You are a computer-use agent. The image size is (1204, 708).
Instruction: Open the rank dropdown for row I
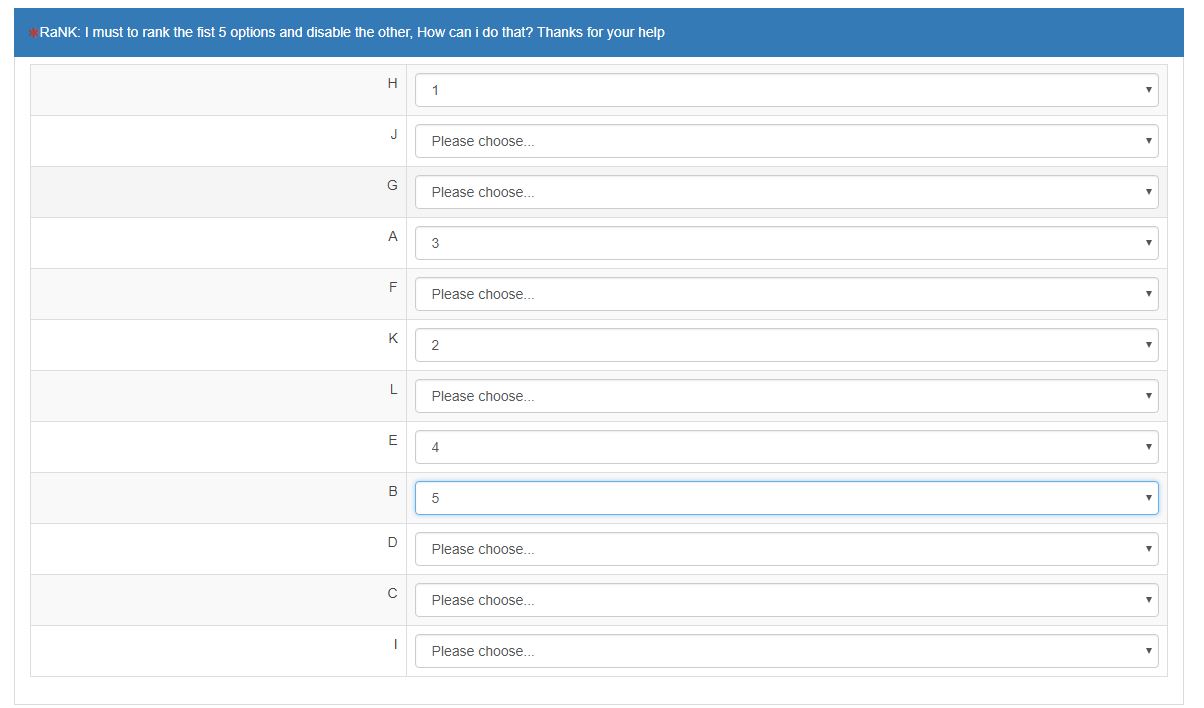(x=786, y=651)
